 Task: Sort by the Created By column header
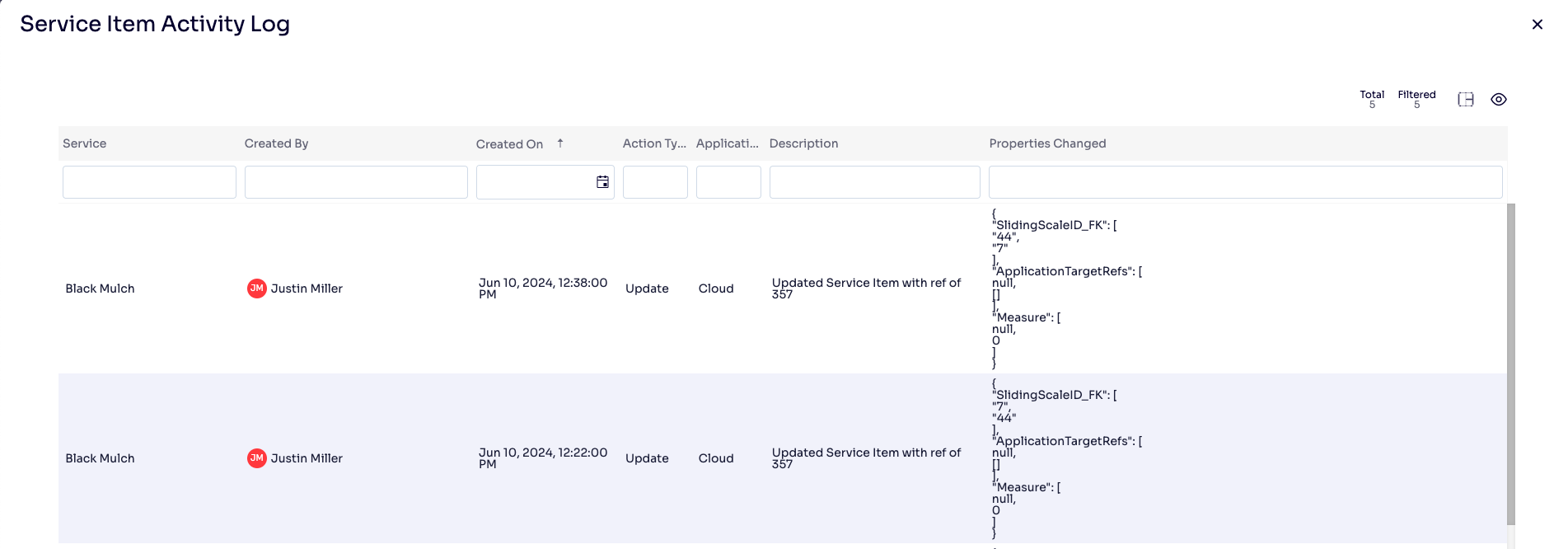[276, 143]
